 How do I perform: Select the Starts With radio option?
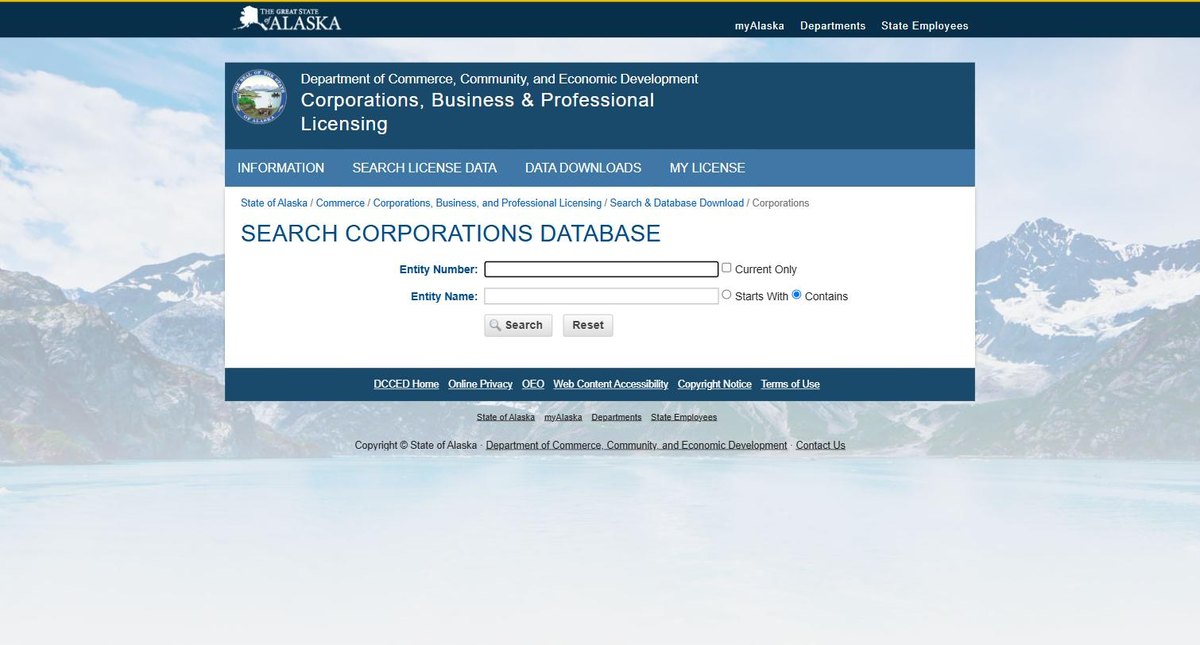pos(727,295)
